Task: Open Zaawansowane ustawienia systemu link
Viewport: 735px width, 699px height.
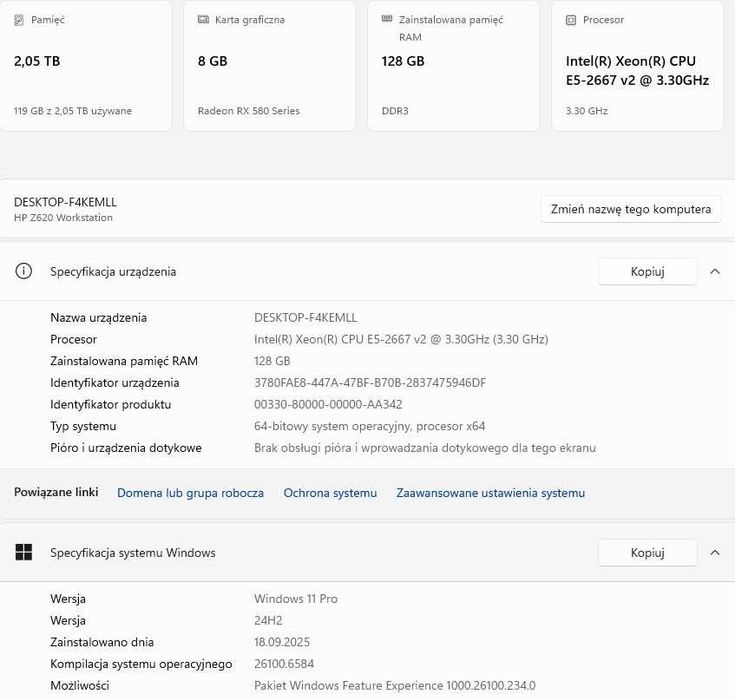Action: tap(490, 493)
